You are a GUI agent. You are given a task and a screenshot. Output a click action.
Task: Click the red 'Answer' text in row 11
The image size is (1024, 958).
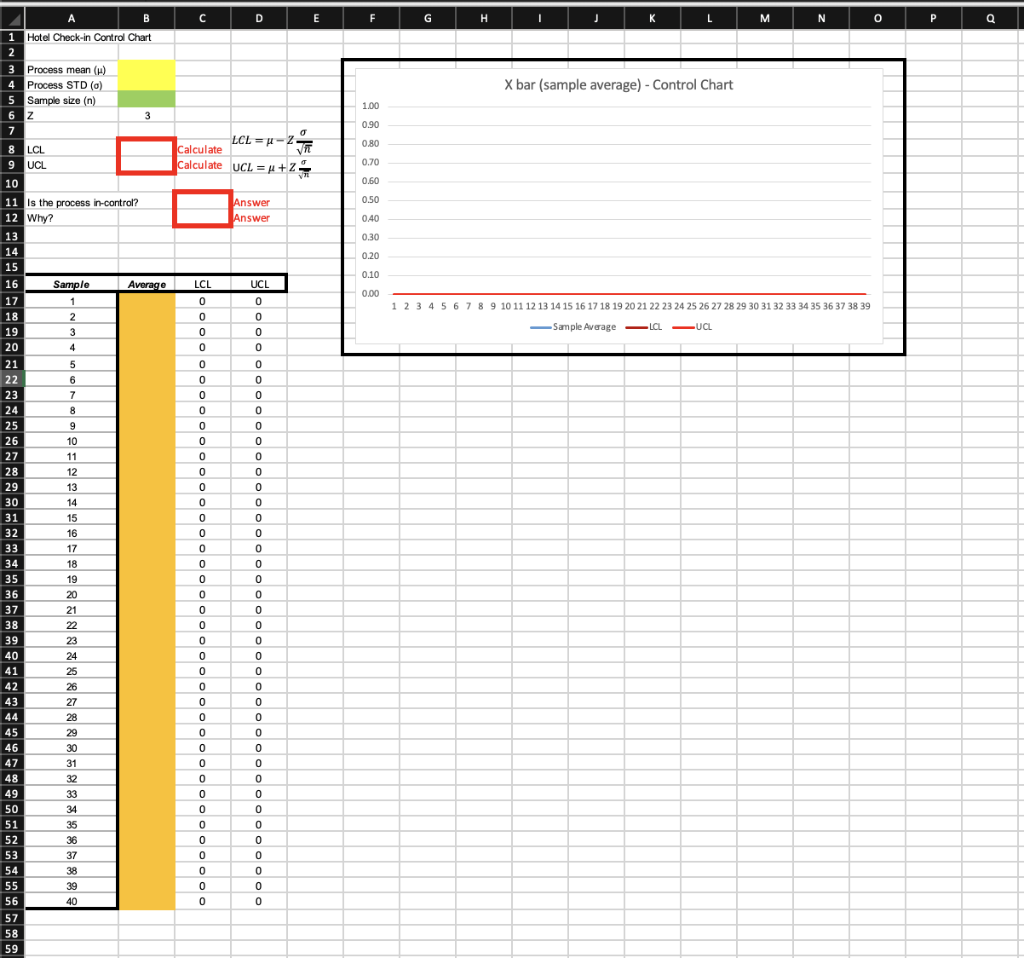(251, 202)
